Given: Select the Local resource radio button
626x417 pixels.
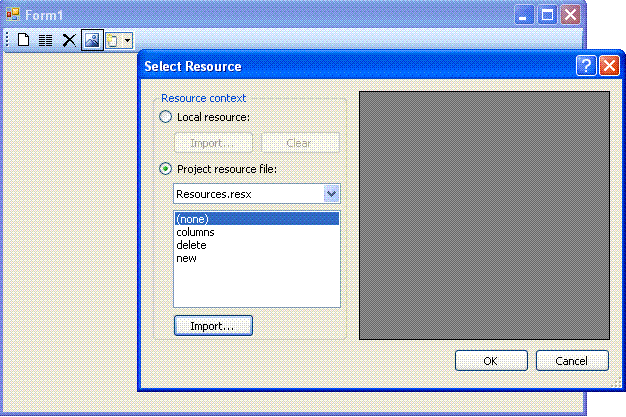Looking at the screenshot, I should [x=165, y=117].
